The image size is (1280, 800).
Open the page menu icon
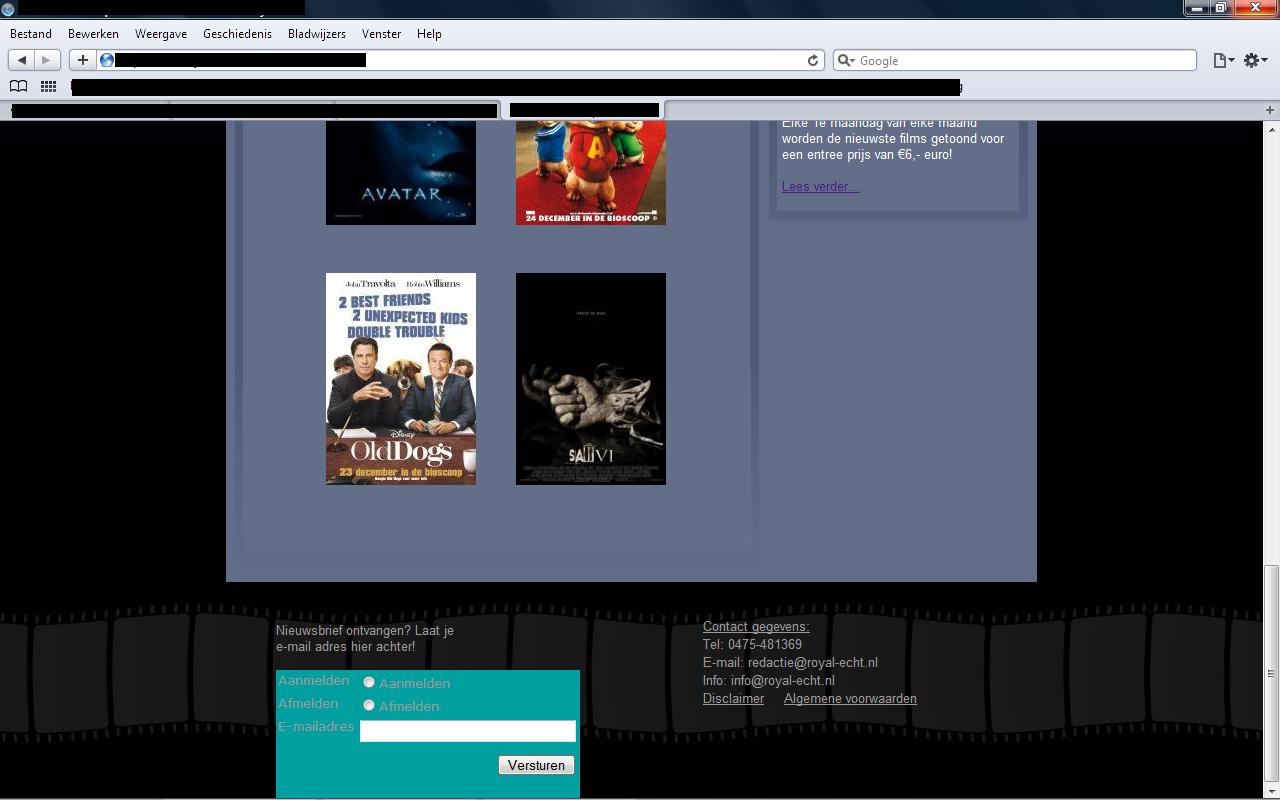[1223, 60]
